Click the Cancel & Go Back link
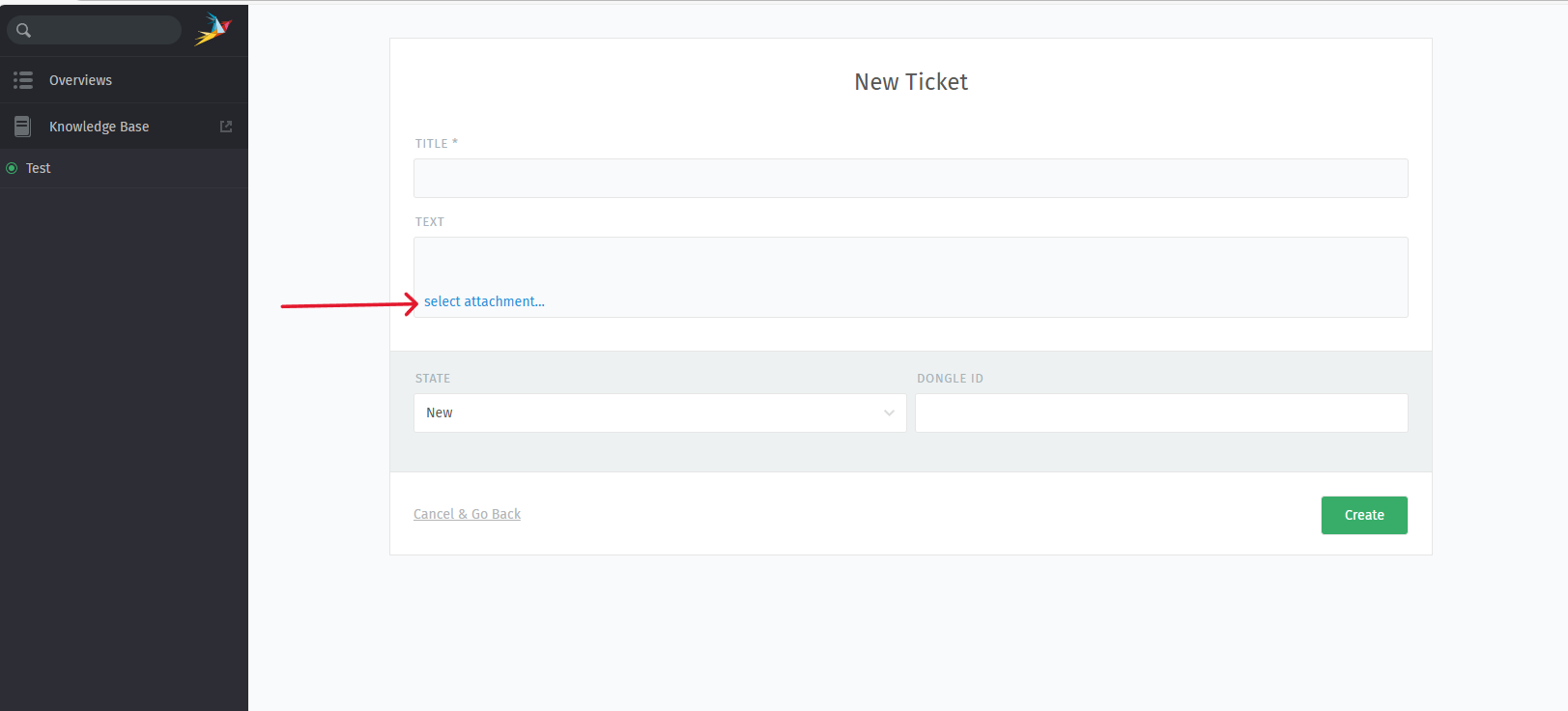 [467, 514]
